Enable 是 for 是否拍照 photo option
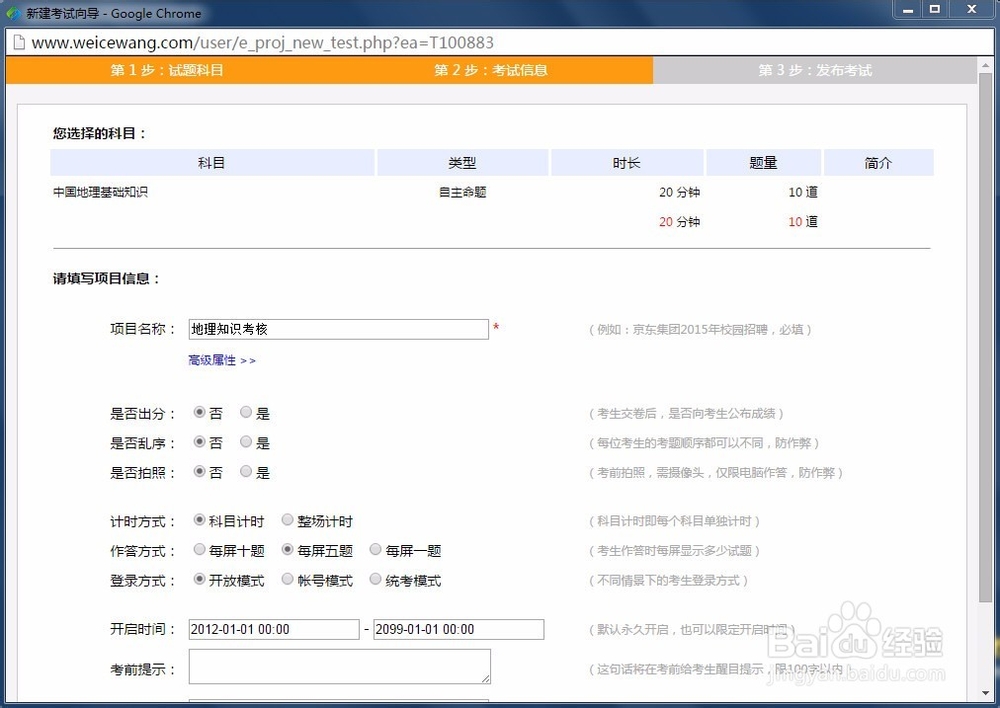This screenshot has height=708, width=1000. pyautogui.click(x=246, y=473)
